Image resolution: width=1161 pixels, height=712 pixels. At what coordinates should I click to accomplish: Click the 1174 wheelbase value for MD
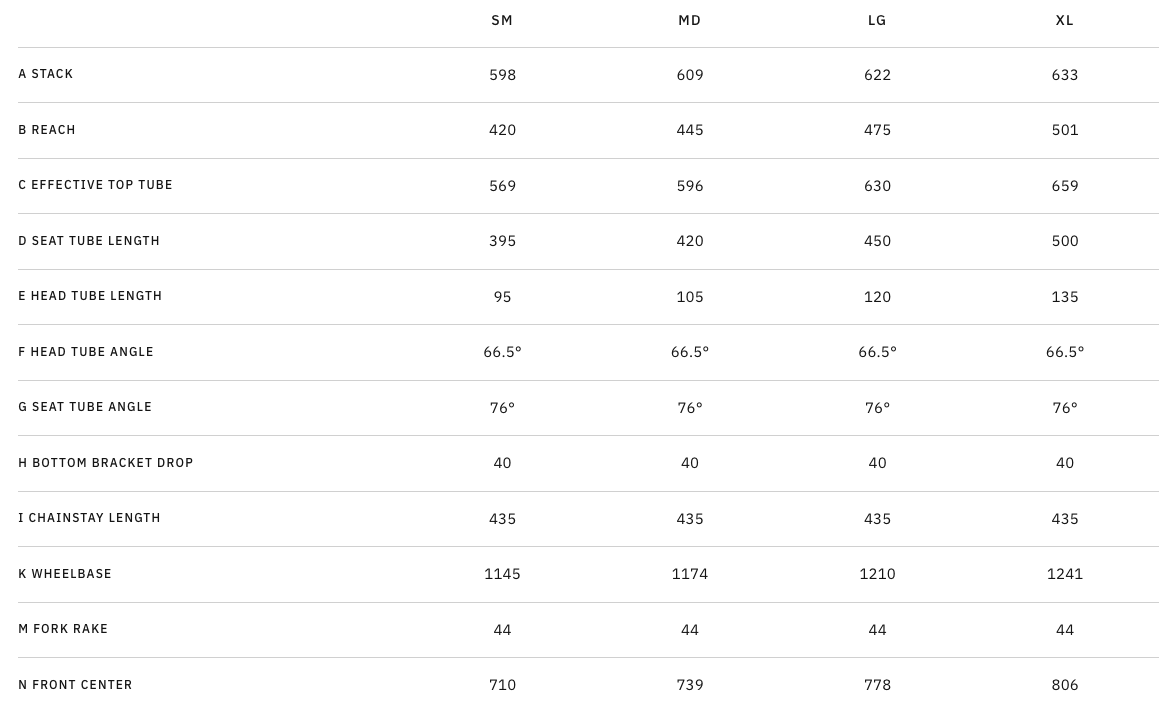coord(690,574)
